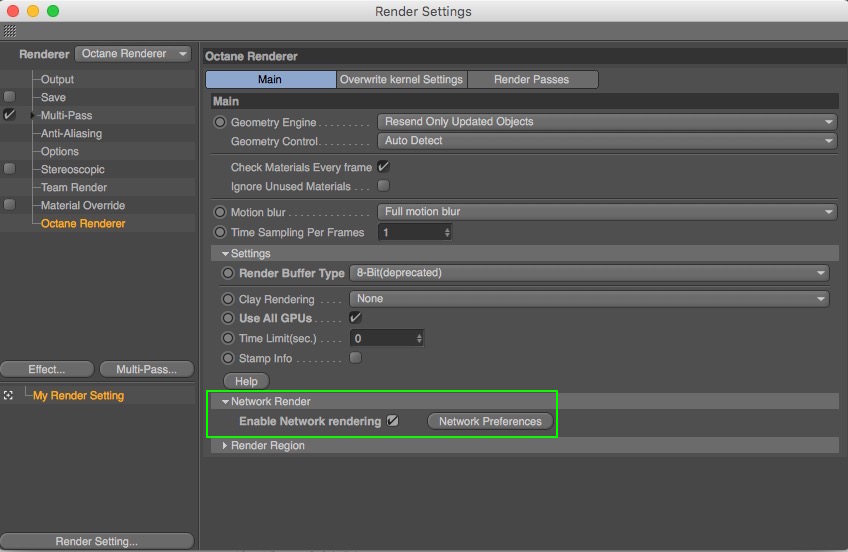Select the Multi-Pass settings entry
This screenshot has width=848, height=552.
[66, 115]
